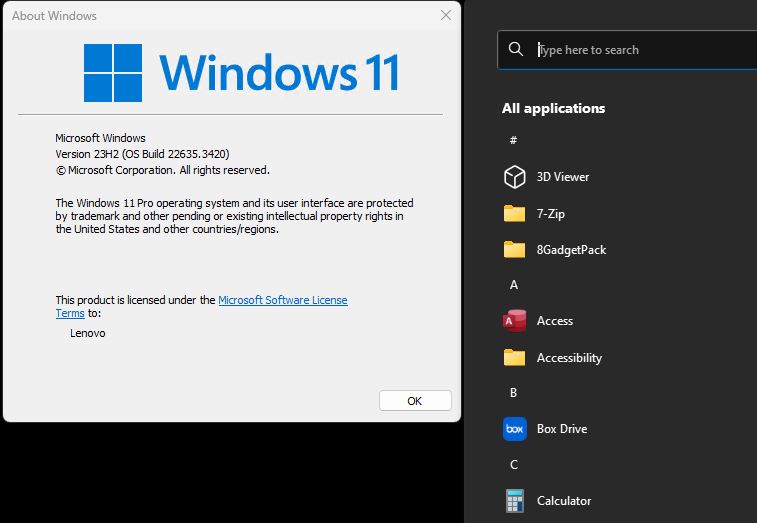Close the About Windows dialog
The height and width of the screenshot is (523, 757).
[446, 15]
